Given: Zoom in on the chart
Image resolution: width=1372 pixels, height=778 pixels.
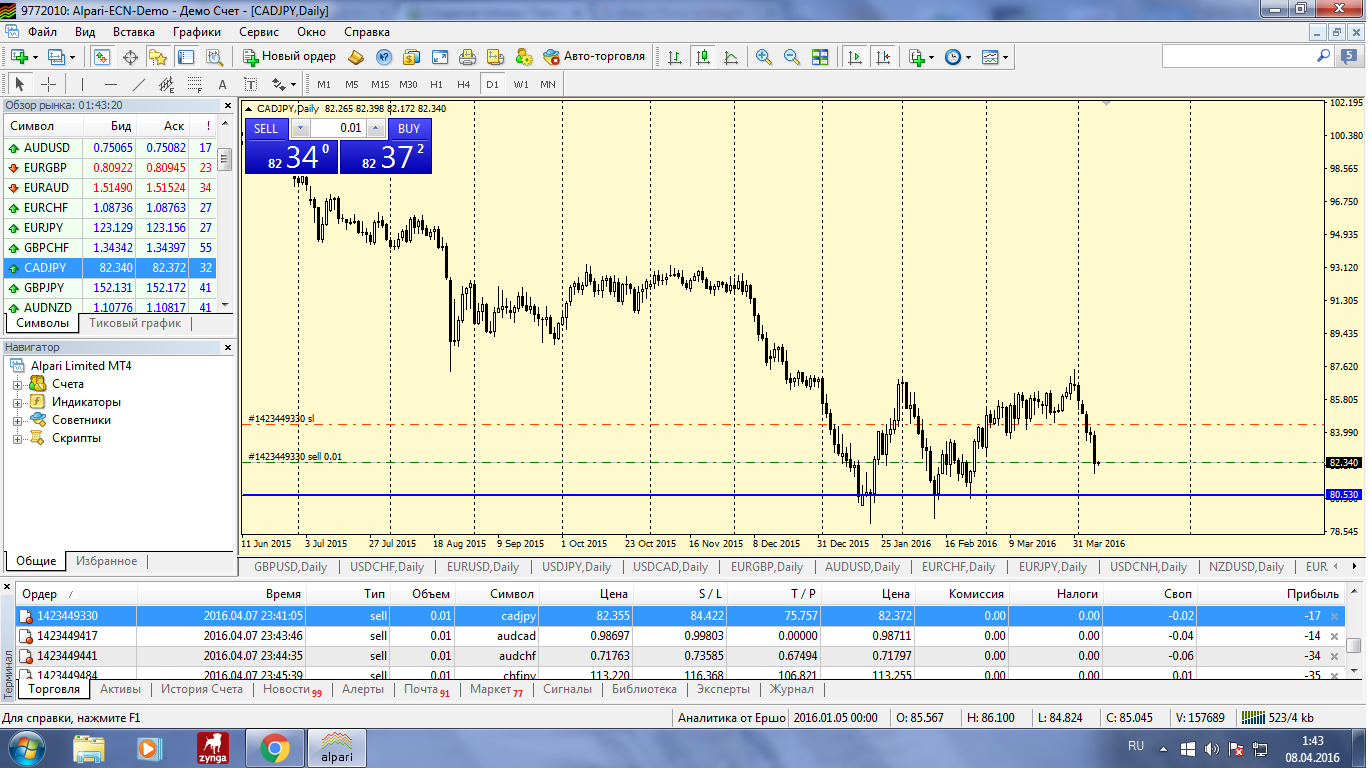Looking at the screenshot, I should coord(764,57).
